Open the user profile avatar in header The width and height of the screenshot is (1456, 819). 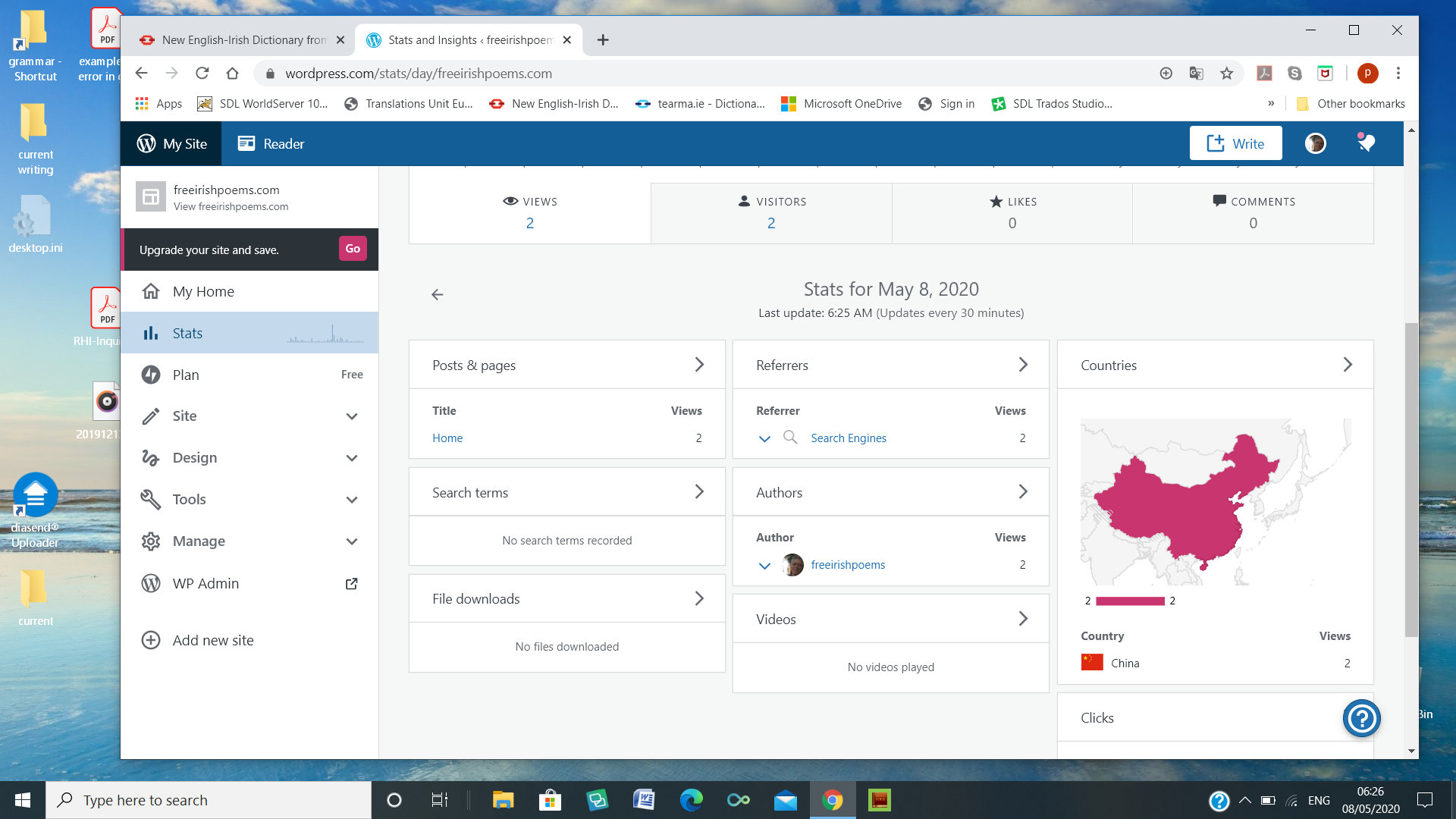point(1315,143)
